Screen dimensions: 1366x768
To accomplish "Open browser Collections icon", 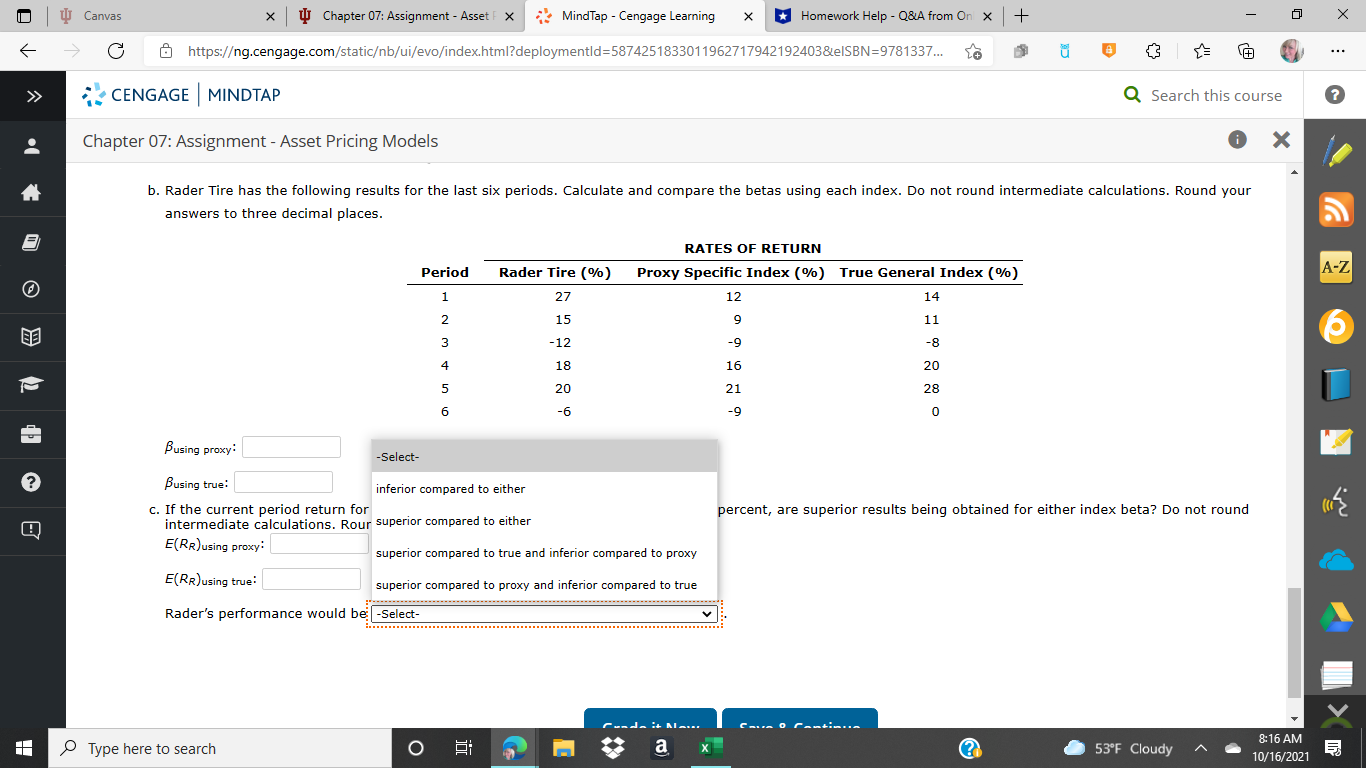I will click(1246, 51).
